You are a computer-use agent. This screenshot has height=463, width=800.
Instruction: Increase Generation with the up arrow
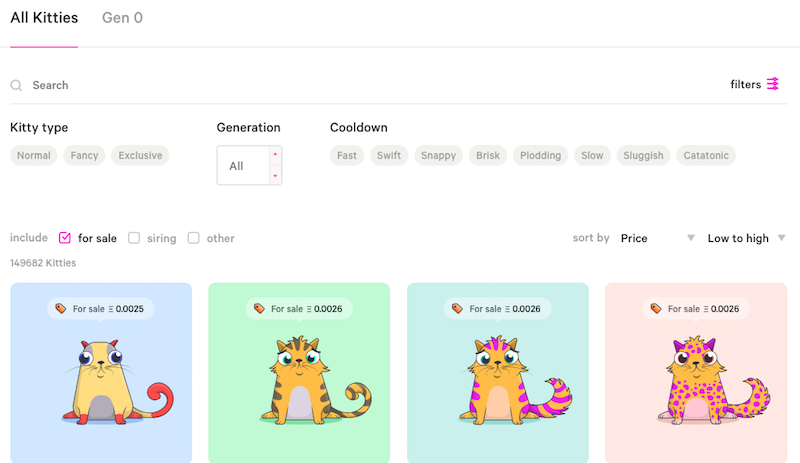(x=275, y=154)
